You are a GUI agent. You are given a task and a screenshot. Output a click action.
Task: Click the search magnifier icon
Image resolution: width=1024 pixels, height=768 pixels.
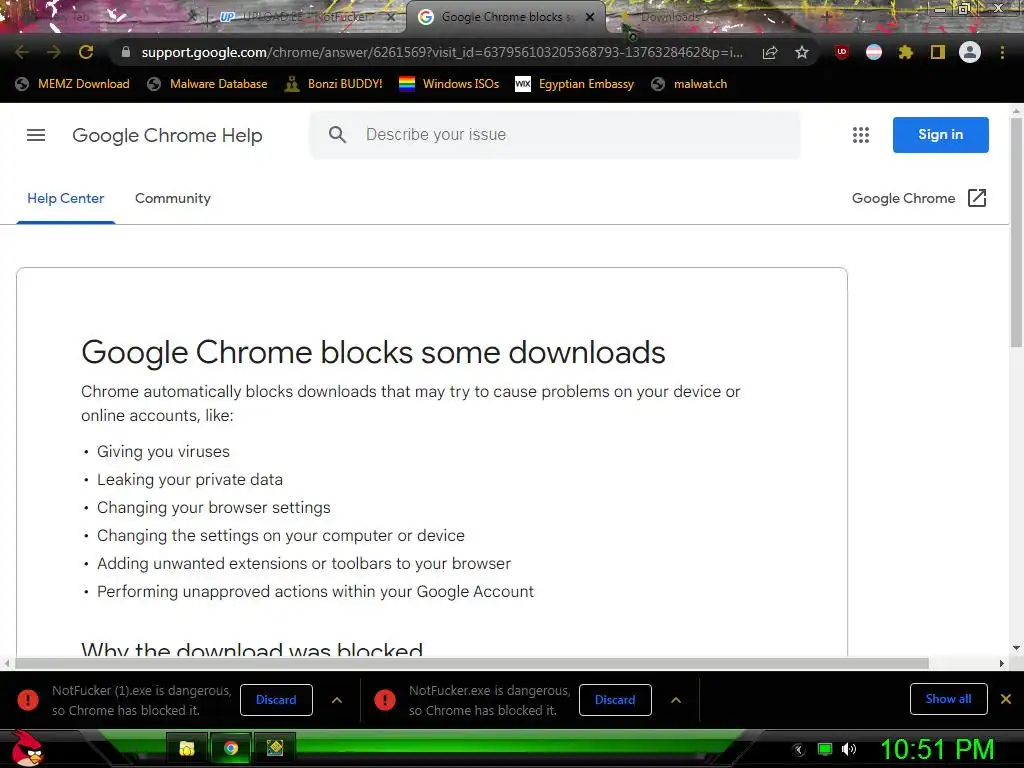click(337, 135)
